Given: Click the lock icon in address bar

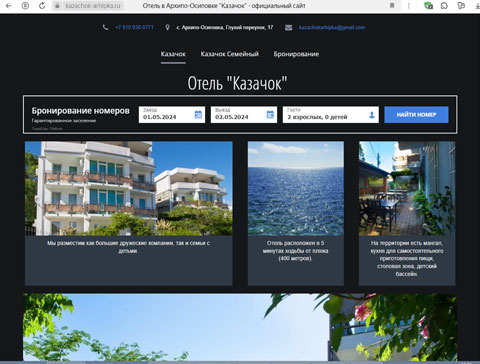Looking at the screenshot, I should click(57, 6).
